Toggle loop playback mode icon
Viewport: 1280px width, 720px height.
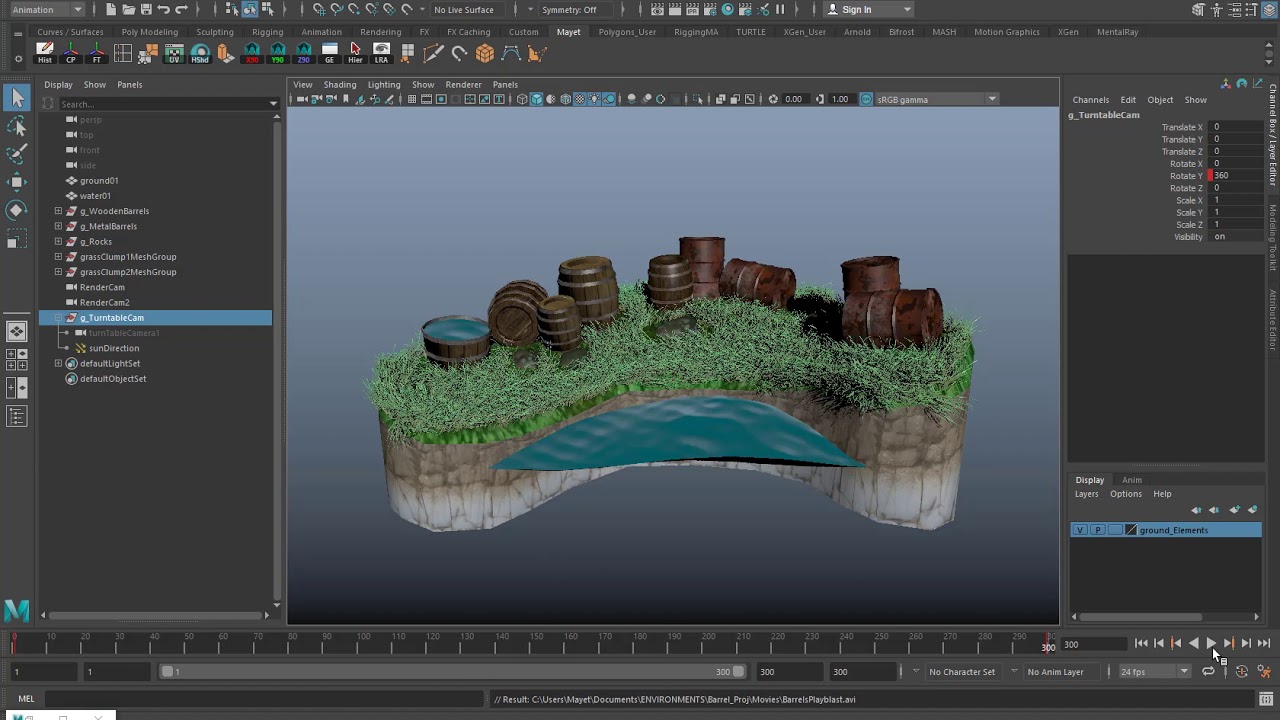(1208, 672)
